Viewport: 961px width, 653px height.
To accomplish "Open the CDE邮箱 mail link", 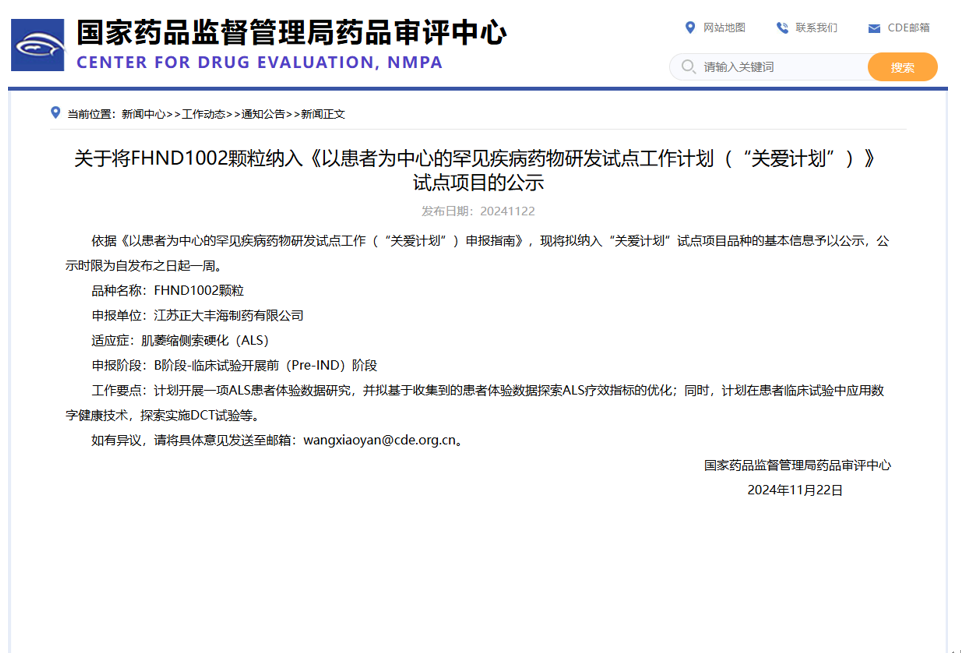I will coord(908,27).
